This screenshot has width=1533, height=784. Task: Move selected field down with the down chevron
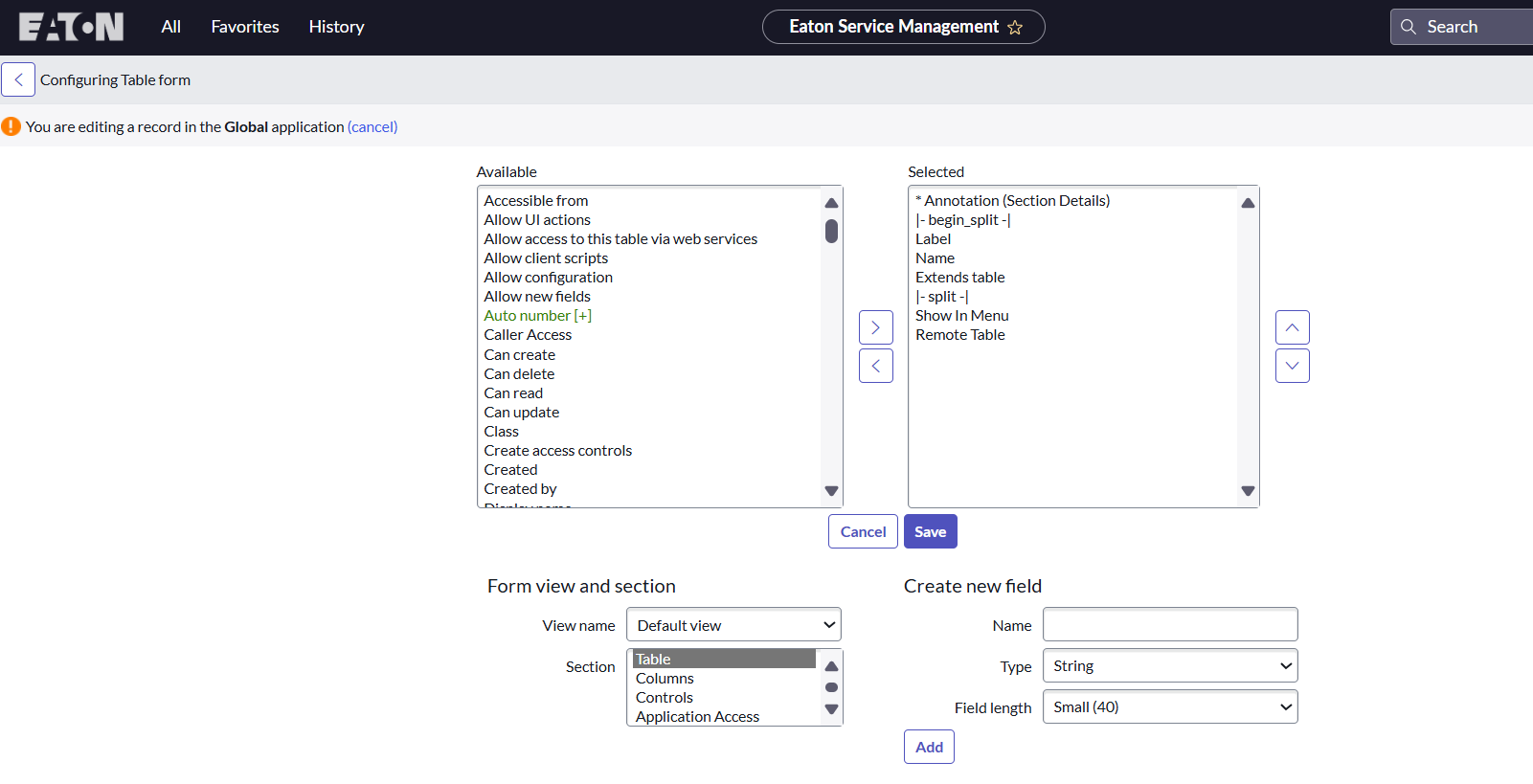1292,366
